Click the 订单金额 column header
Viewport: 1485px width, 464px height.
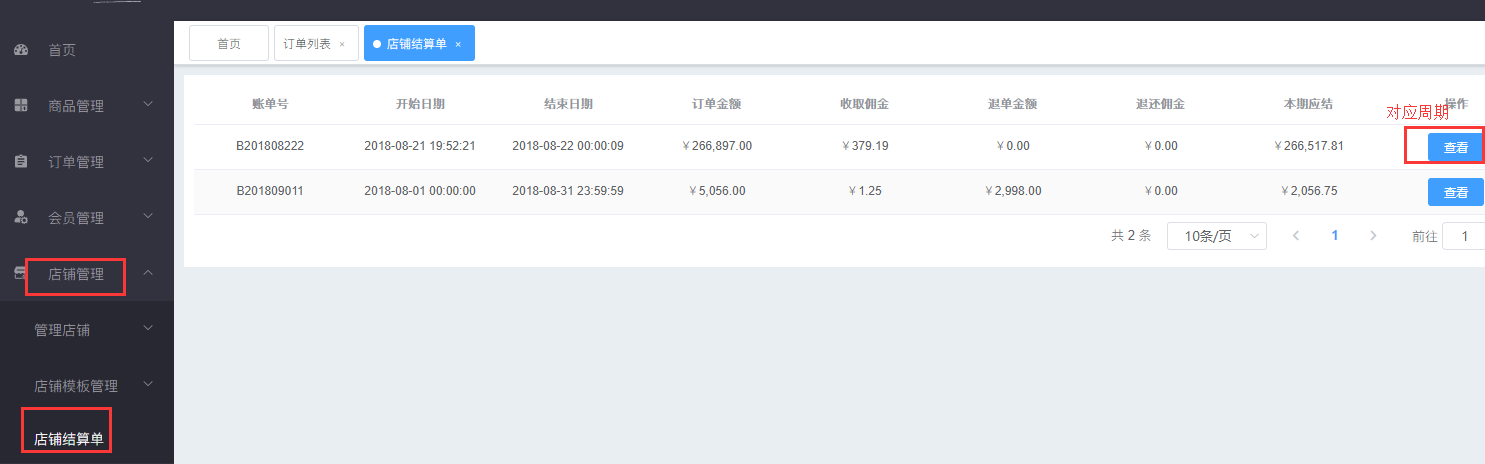coord(716,104)
